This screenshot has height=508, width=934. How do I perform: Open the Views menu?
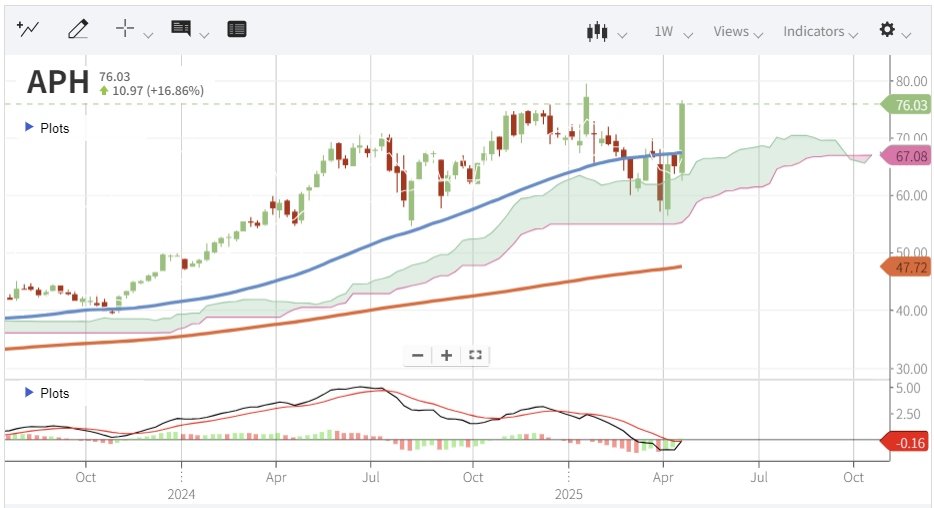point(738,32)
